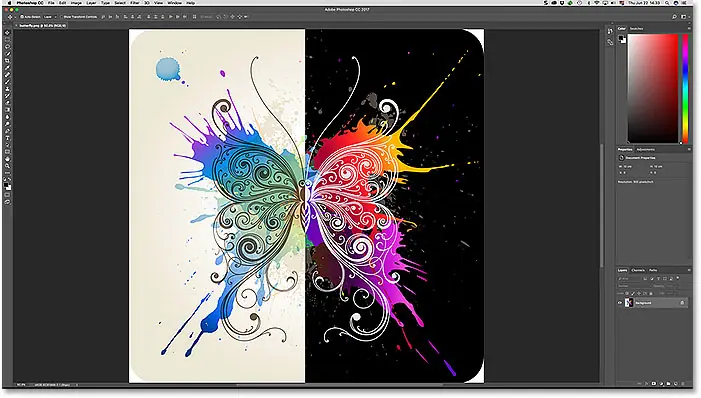
Task: Select the butterfly document tab
Action: coord(42,25)
